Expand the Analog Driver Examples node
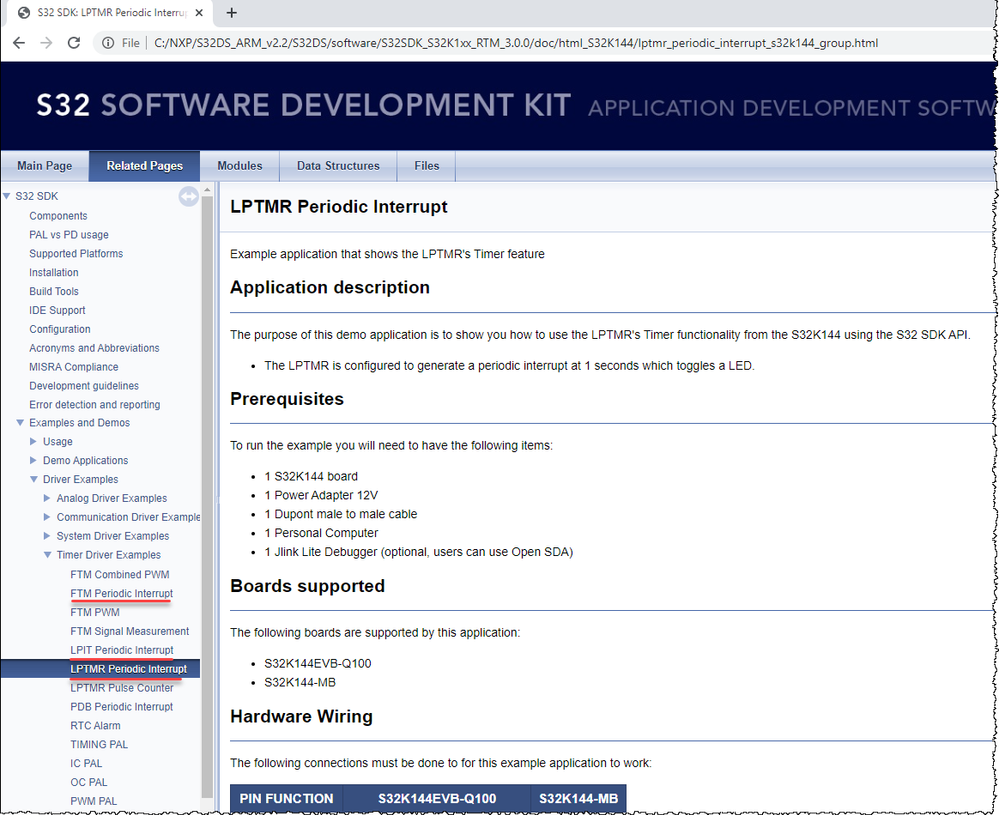999x815 pixels. (x=47, y=498)
